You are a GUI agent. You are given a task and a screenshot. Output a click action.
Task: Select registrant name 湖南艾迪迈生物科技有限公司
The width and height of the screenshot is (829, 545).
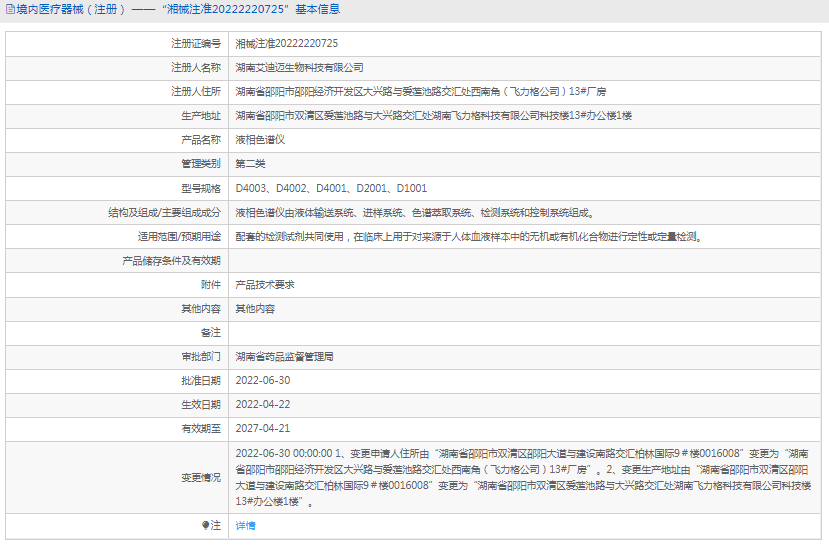(299, 68)
